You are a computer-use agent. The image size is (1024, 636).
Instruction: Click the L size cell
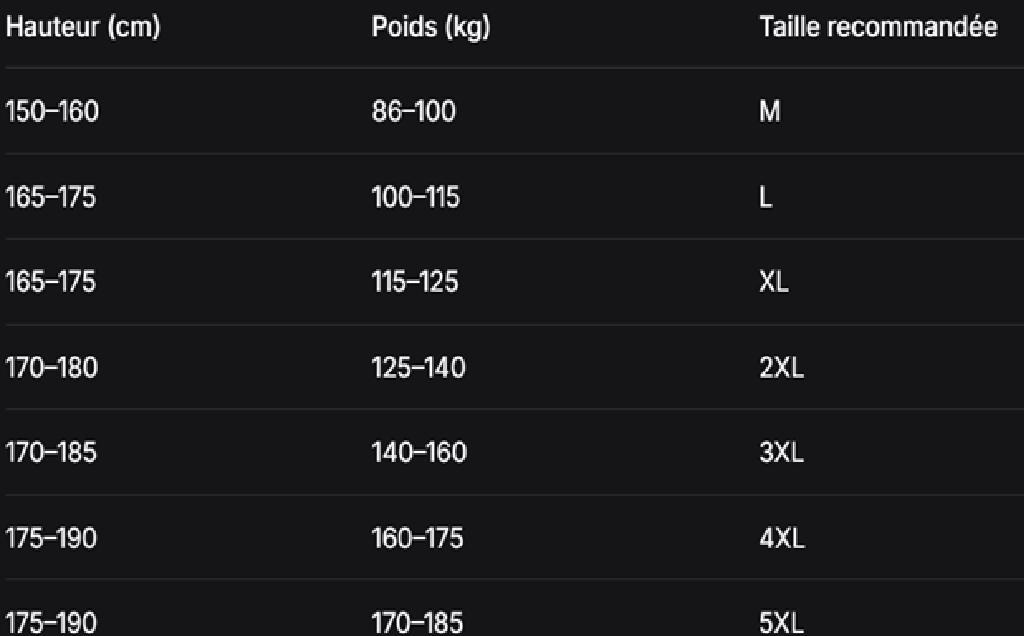point(766,197)
